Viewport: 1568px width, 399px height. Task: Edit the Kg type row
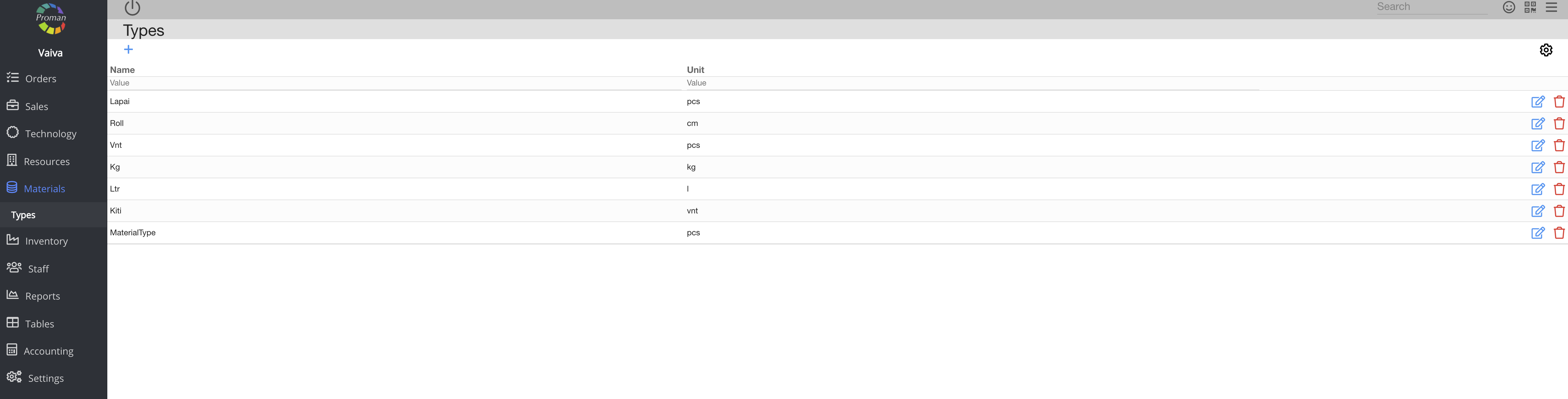pyautogui.click(x=1538, y=167)
